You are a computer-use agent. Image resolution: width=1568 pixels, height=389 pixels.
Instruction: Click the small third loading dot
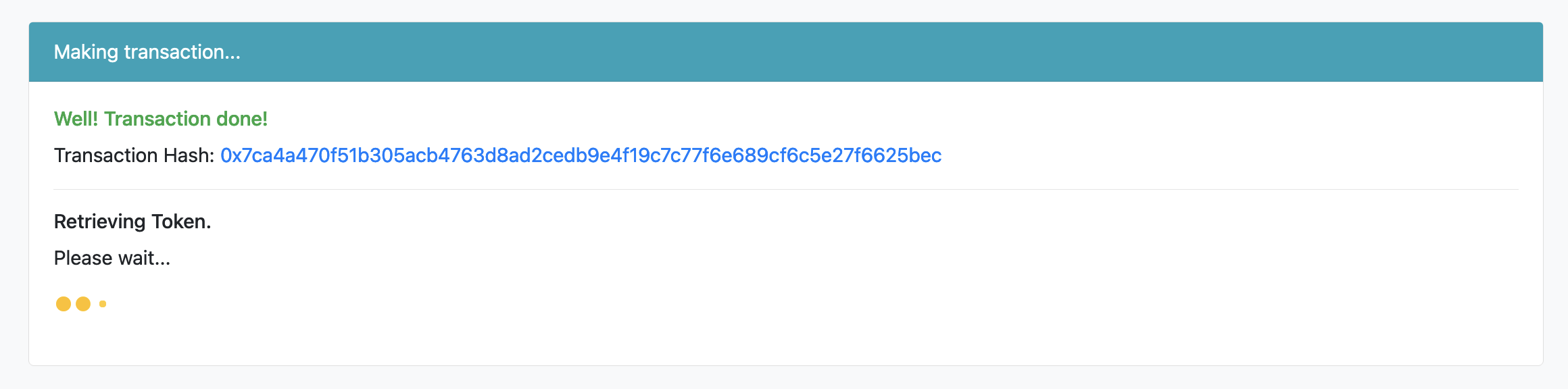tap(103, 304)
